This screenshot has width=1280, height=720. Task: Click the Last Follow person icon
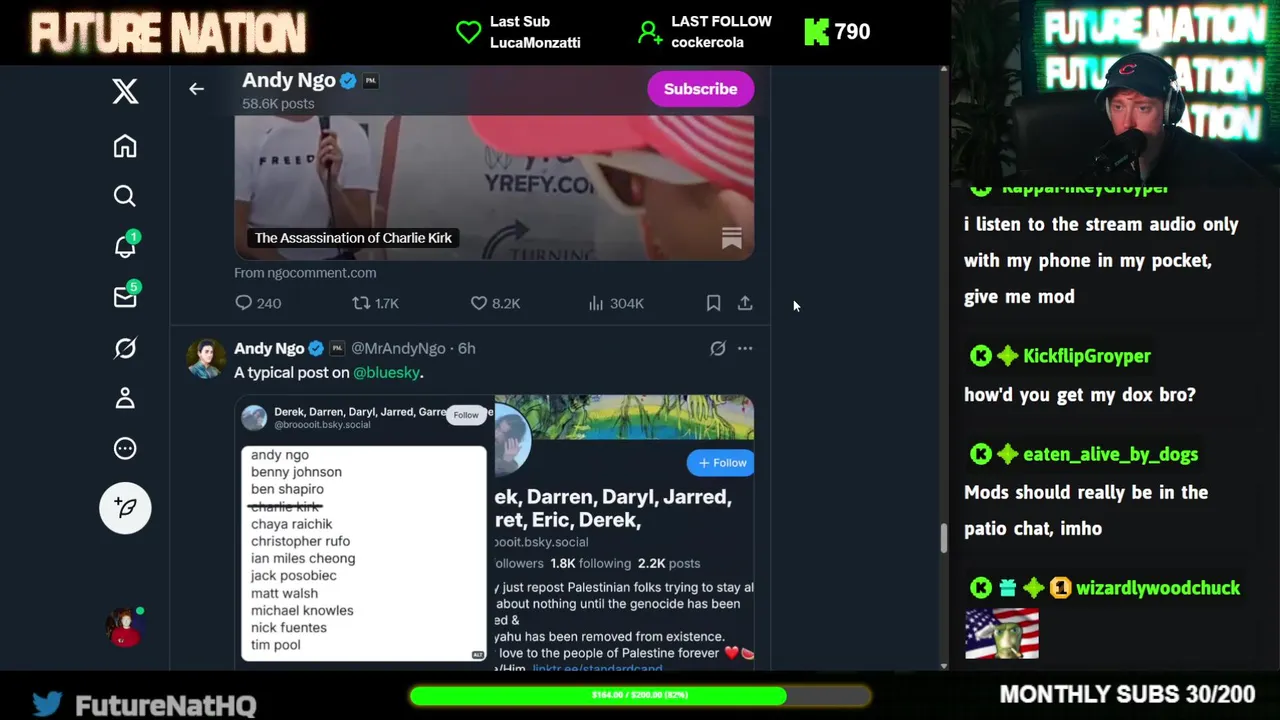pyautogui.click(x=650, y=33)
